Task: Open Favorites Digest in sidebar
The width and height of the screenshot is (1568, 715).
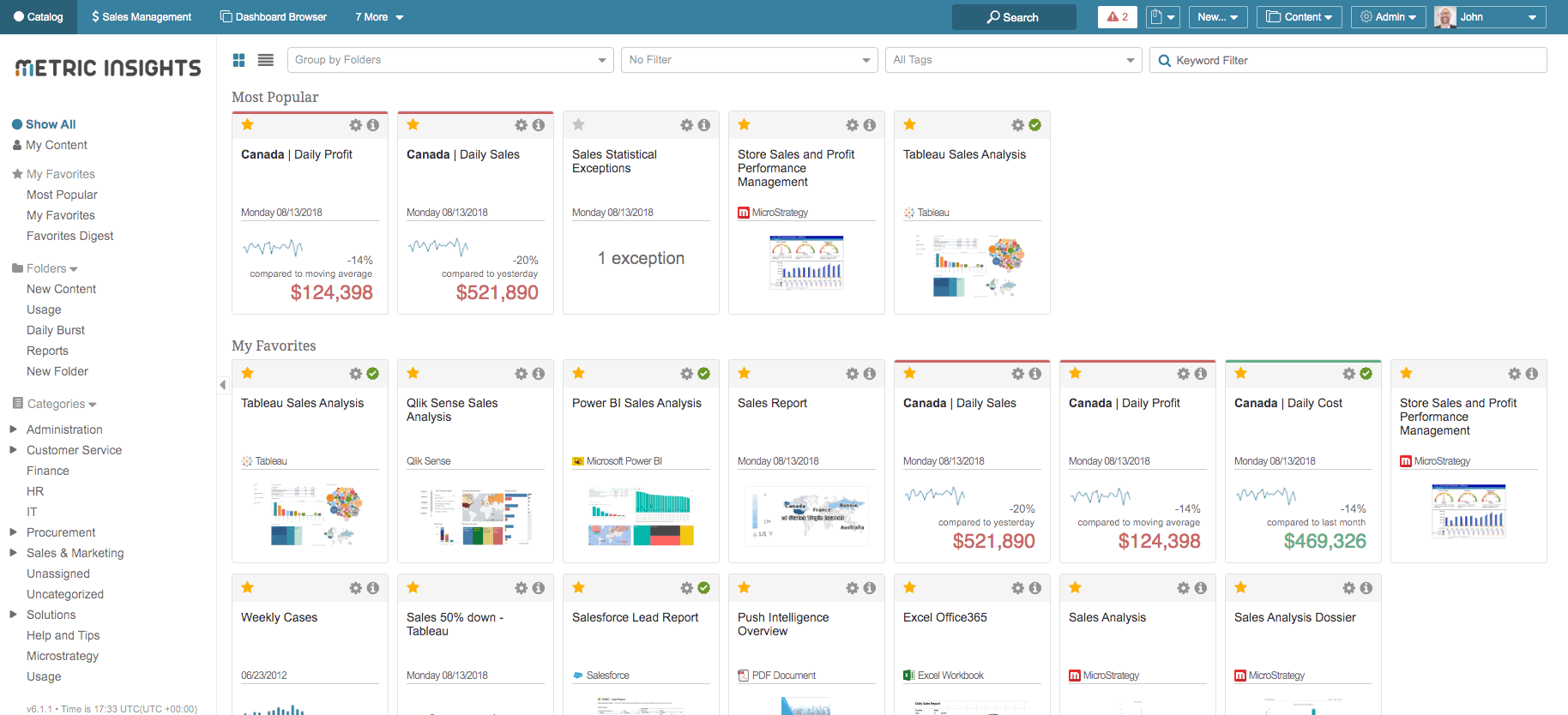Action: click(x=69, y=236)
